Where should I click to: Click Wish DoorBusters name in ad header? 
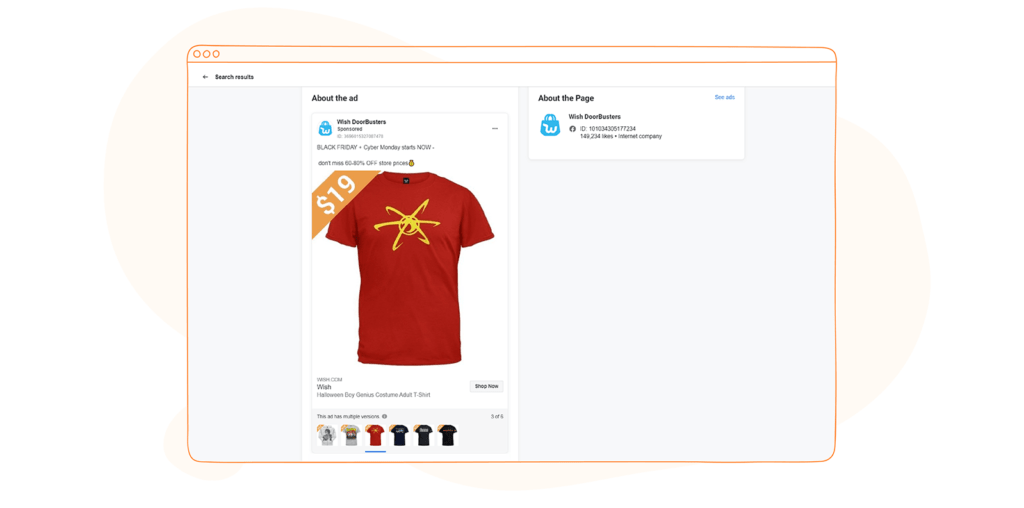[x=361, y=121]
